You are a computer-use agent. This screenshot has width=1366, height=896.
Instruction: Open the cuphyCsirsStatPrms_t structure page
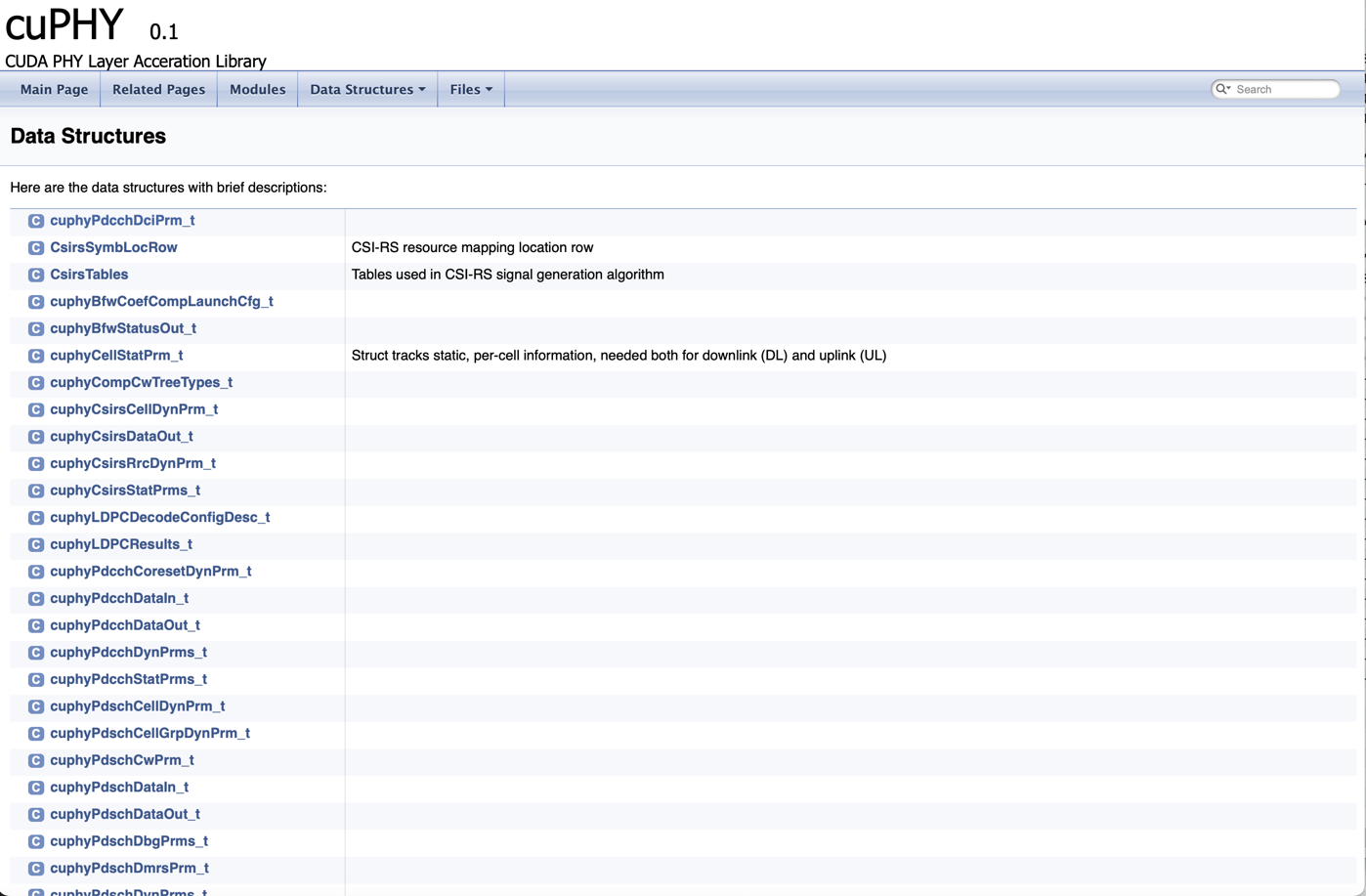[x=122, y=490]
